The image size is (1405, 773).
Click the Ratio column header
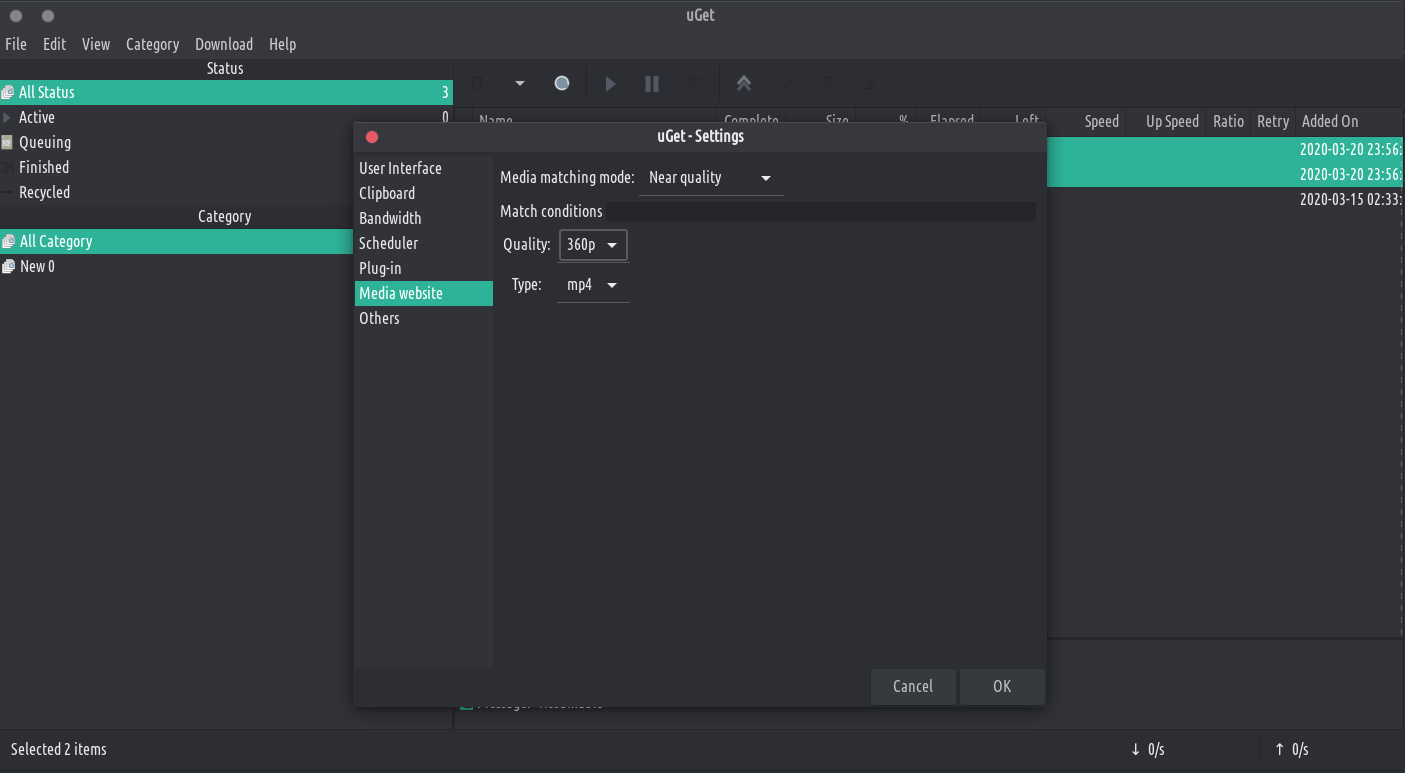coord(1229,121)
